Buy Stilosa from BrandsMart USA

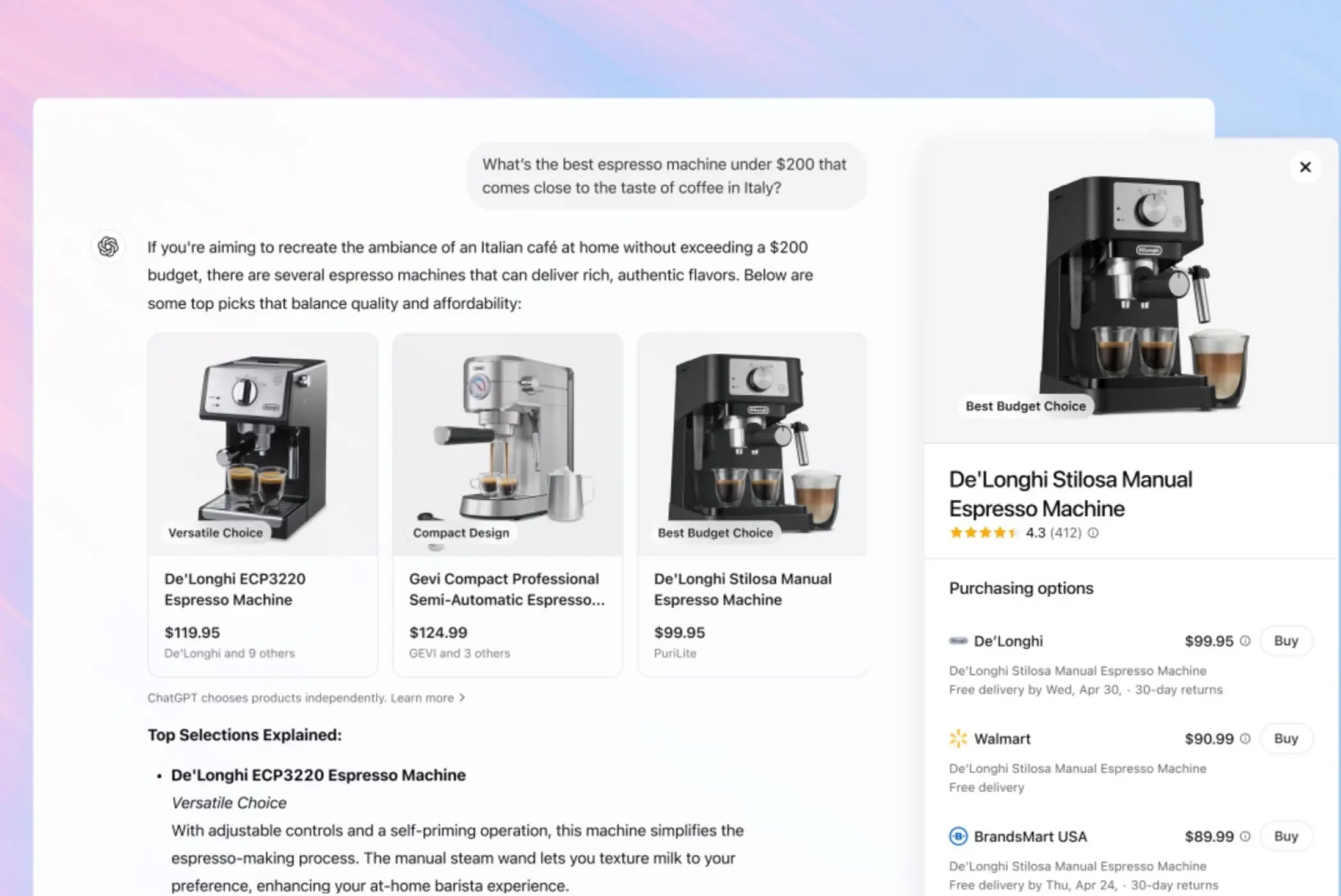[x=1286, y=836]
